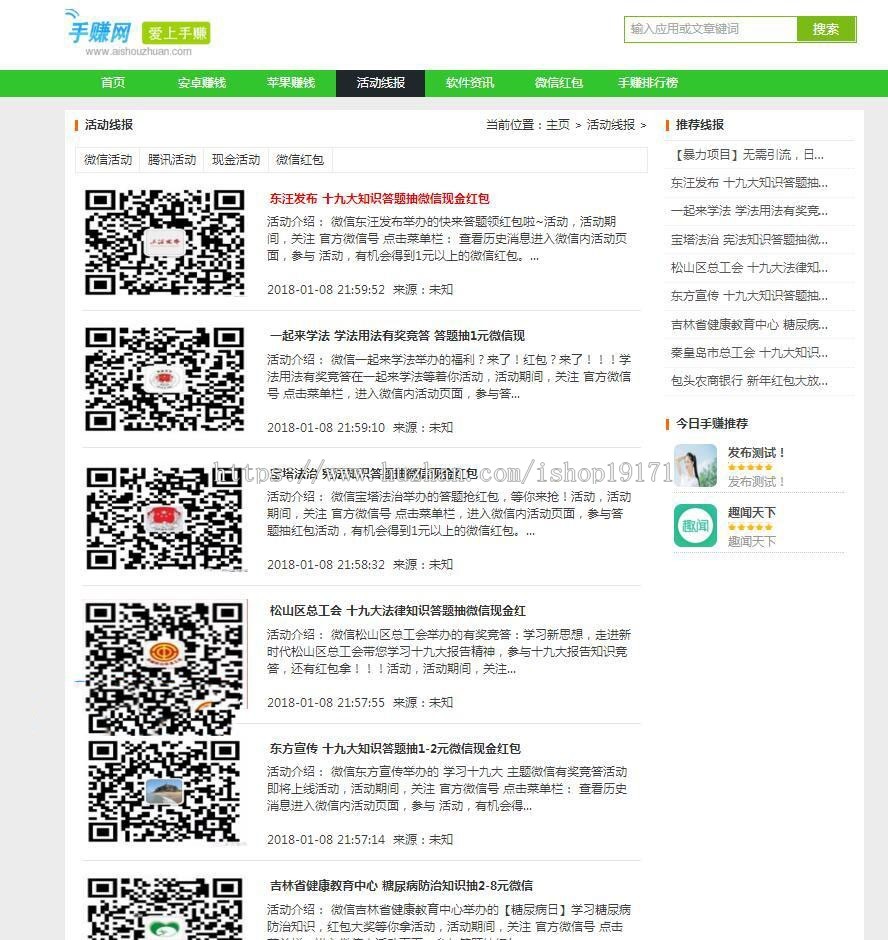Open the 安卓赚钱 navigation menu item
This screenshot has width=888, height=940.
pos(201,83)
